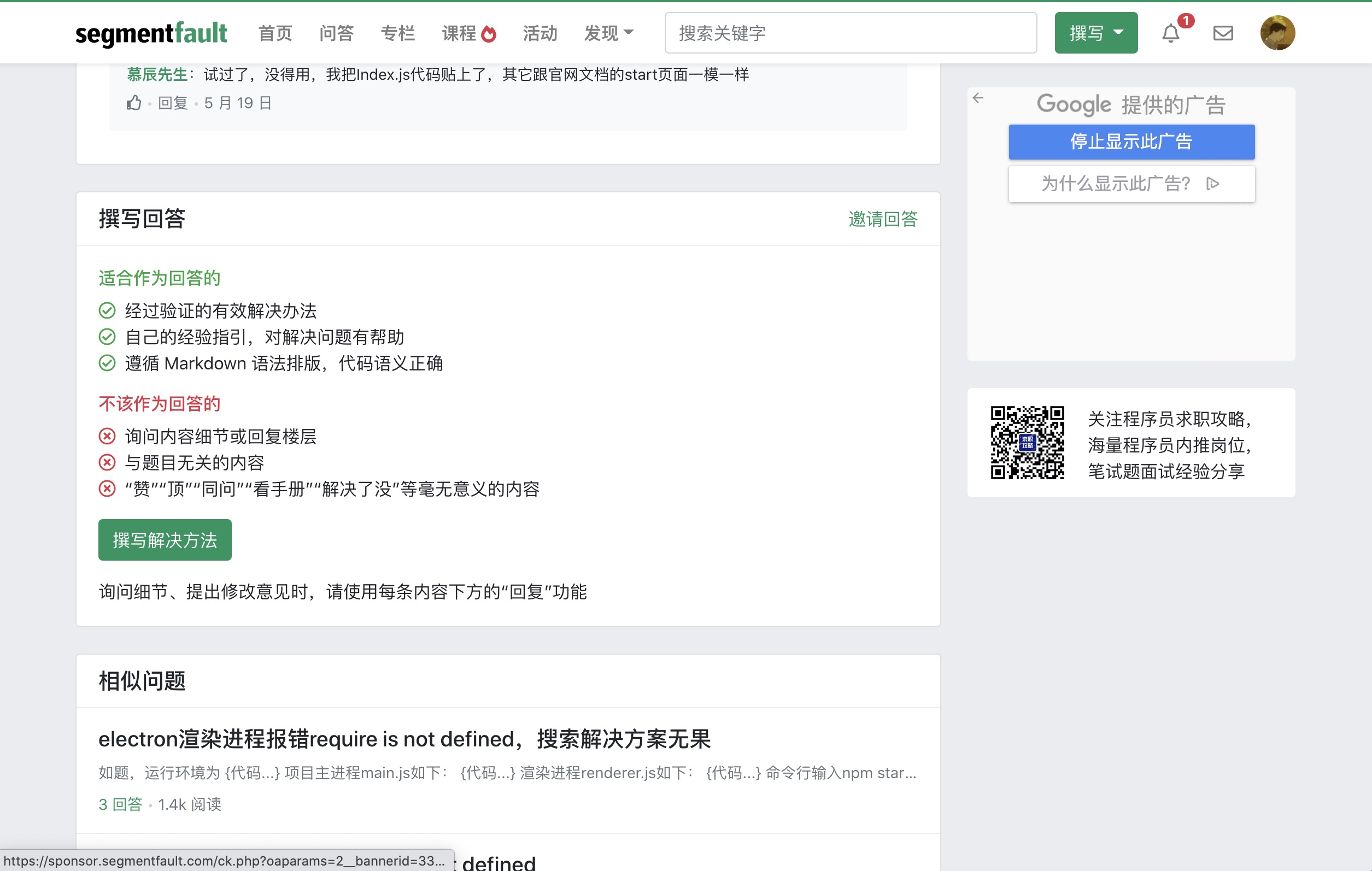
Task: Select 首页 in the navigation bar
Action: pyautogui.click(x=275, y=33)
